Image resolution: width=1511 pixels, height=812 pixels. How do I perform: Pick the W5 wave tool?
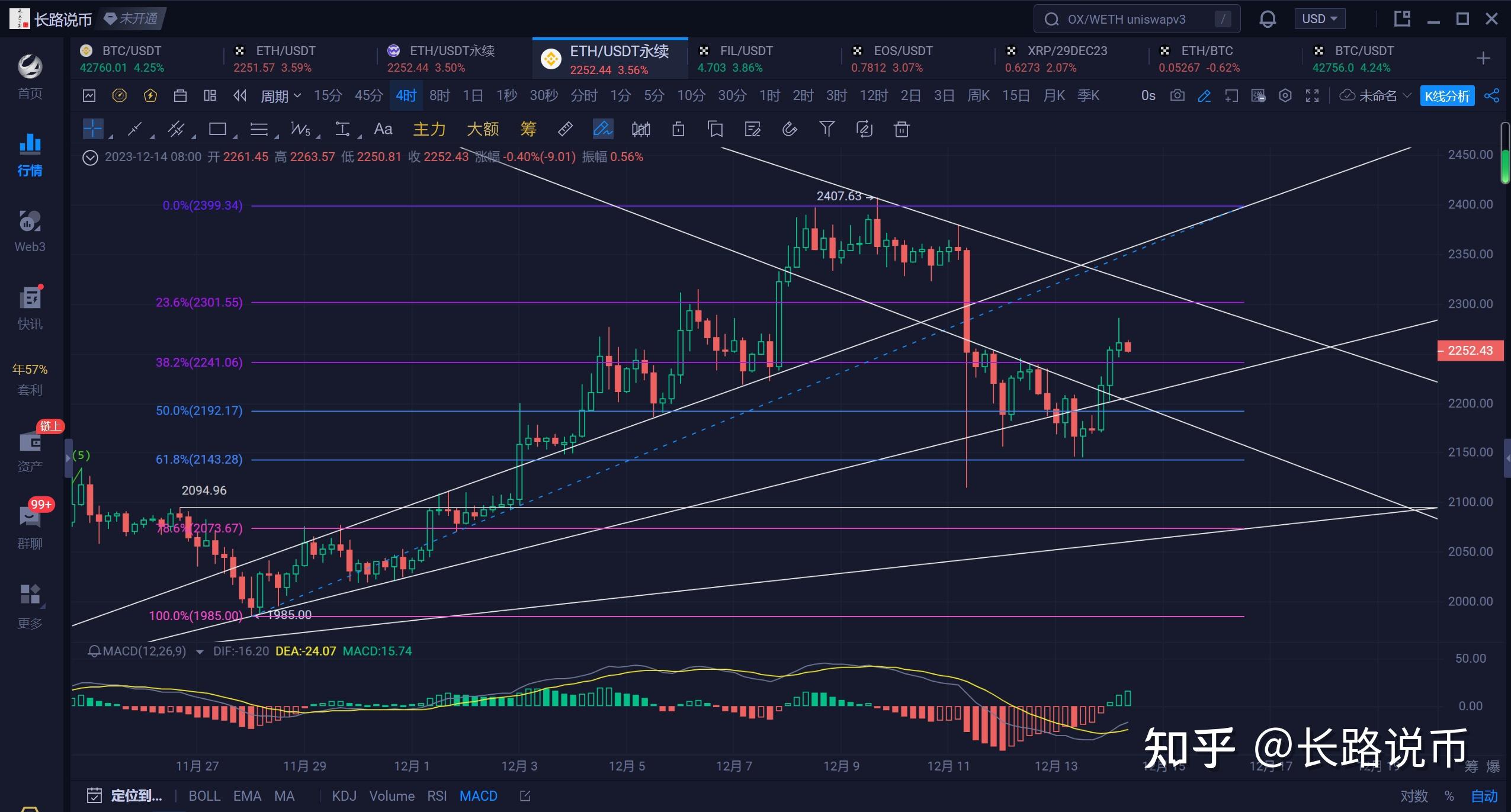pyautogui.click(x=300, y=129)
